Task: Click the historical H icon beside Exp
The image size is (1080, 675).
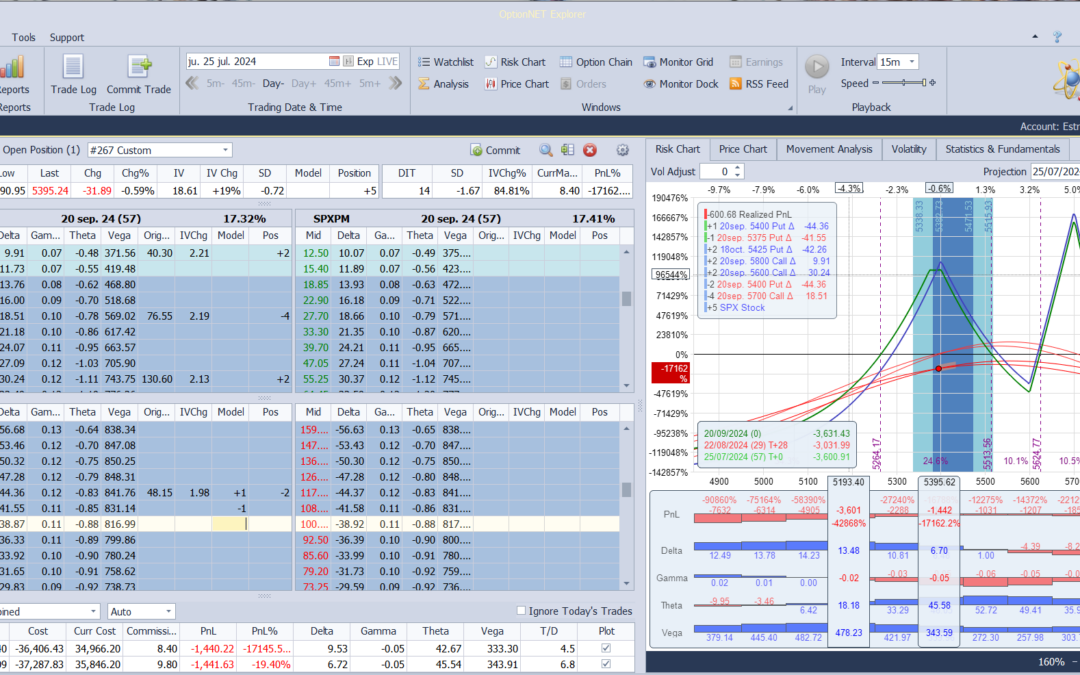Action: [x=348, y=61]
